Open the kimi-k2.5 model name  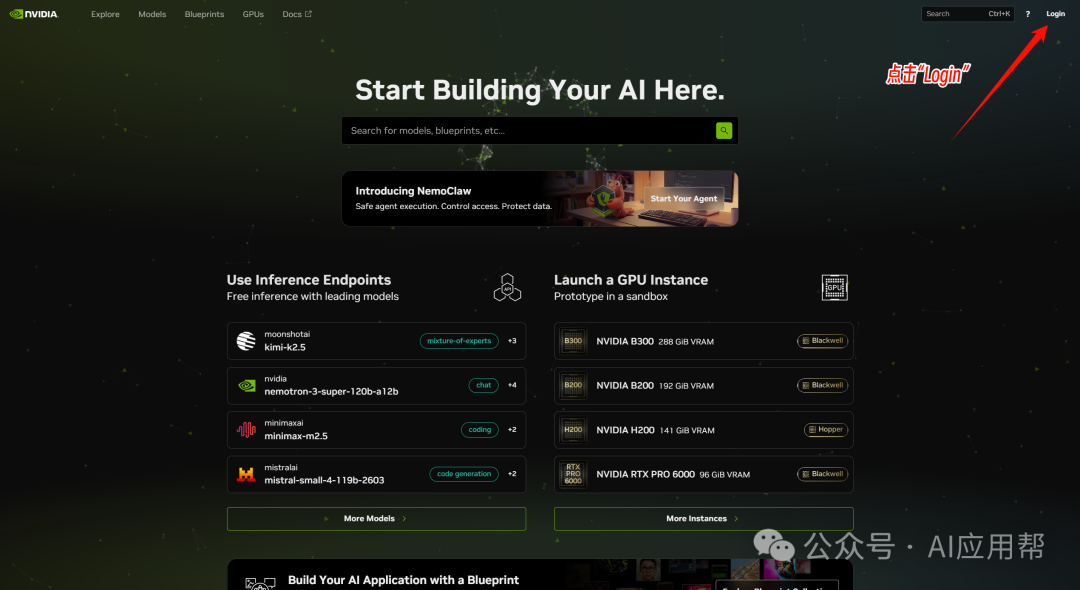point(284,347)
